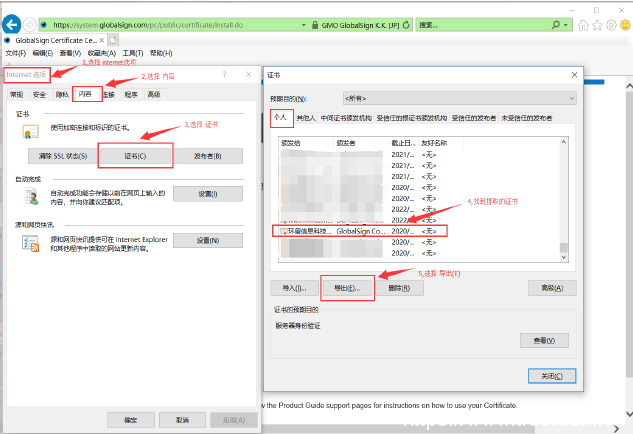
Task: Click 设置(I) button for autocomplete
Action: [x=208, y=194]
